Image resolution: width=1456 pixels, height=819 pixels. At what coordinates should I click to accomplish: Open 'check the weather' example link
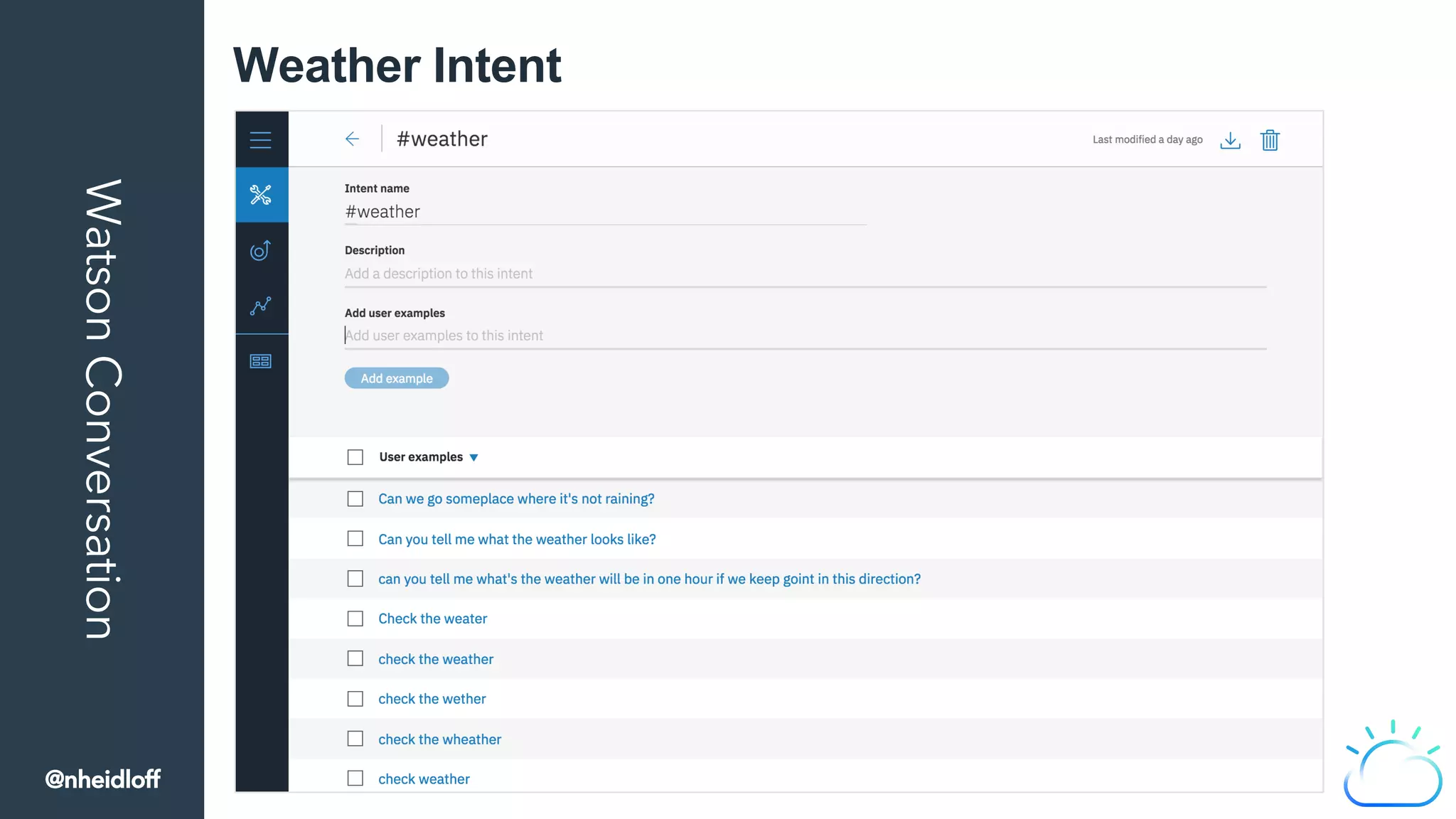pos(435,659)
